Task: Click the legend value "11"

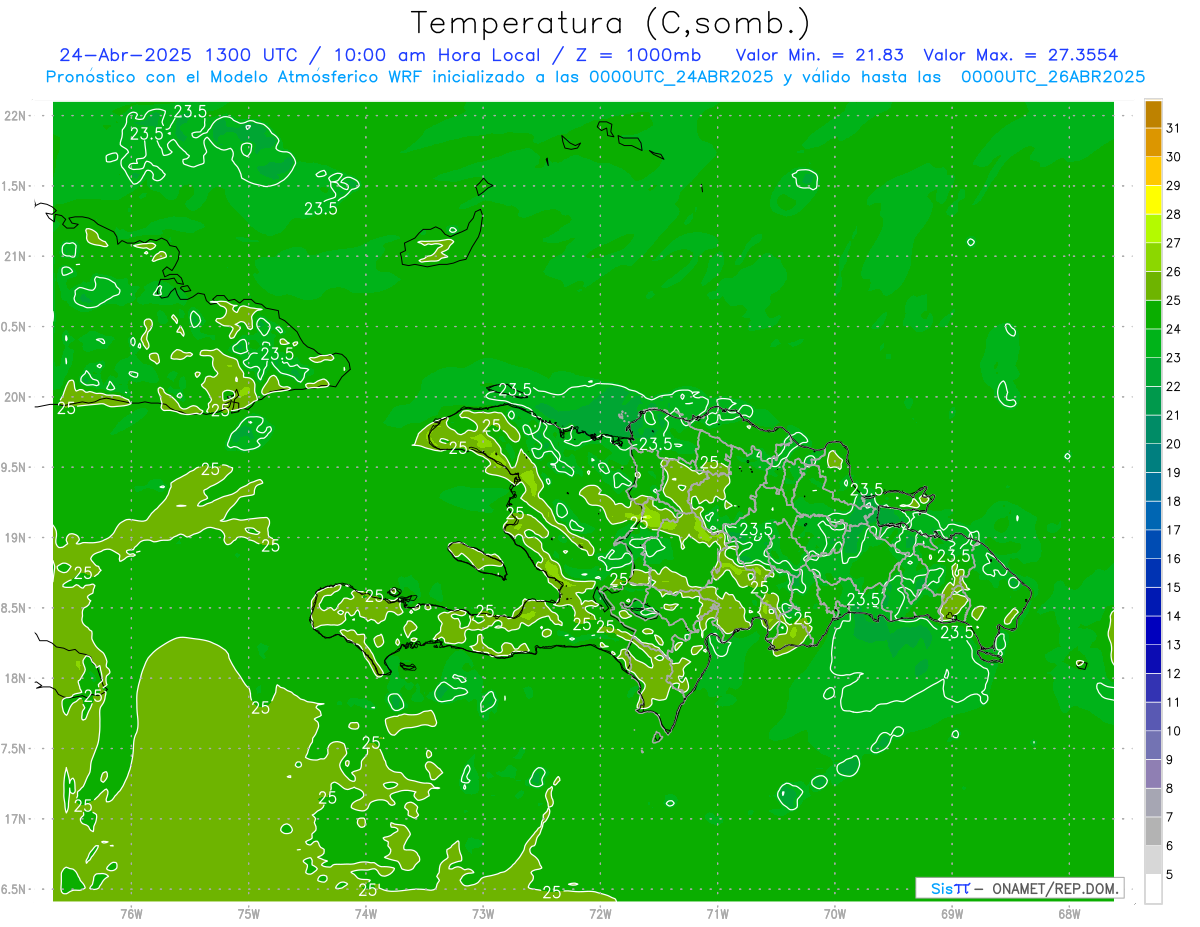Action: click(x=1174, y=703)
